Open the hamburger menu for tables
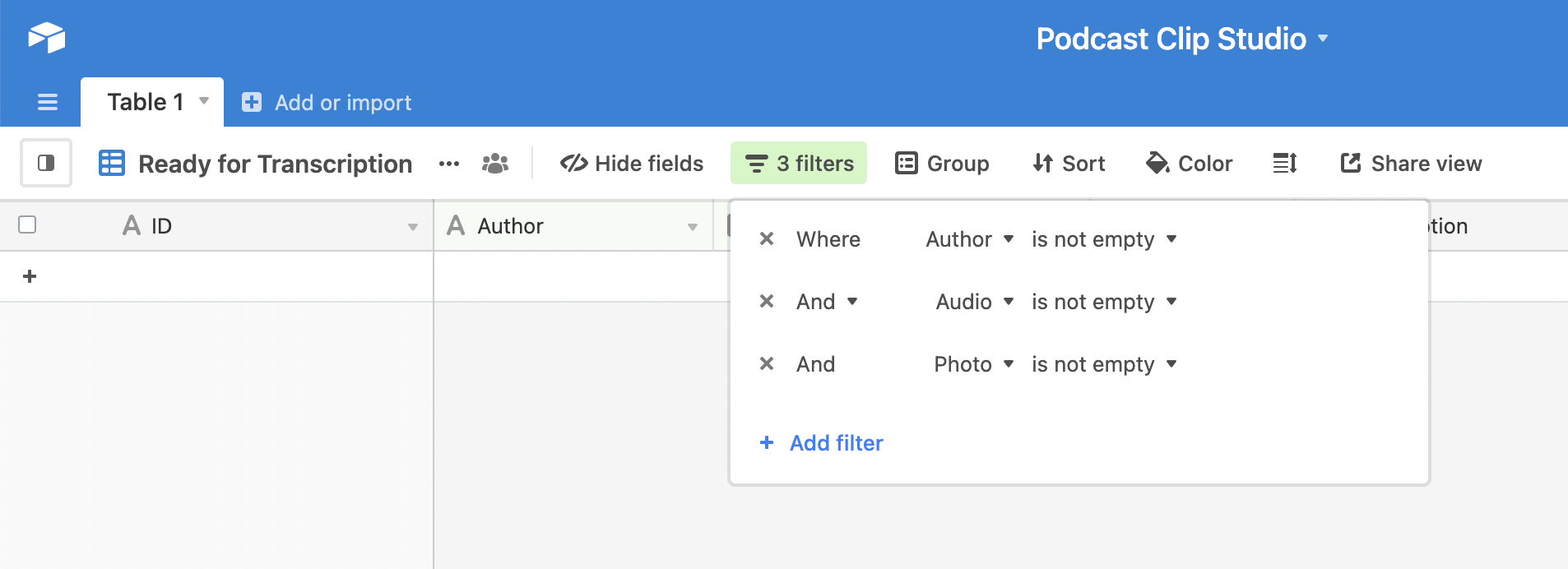The width and height of the screenshot is (1568, 569). click(48, 102)
